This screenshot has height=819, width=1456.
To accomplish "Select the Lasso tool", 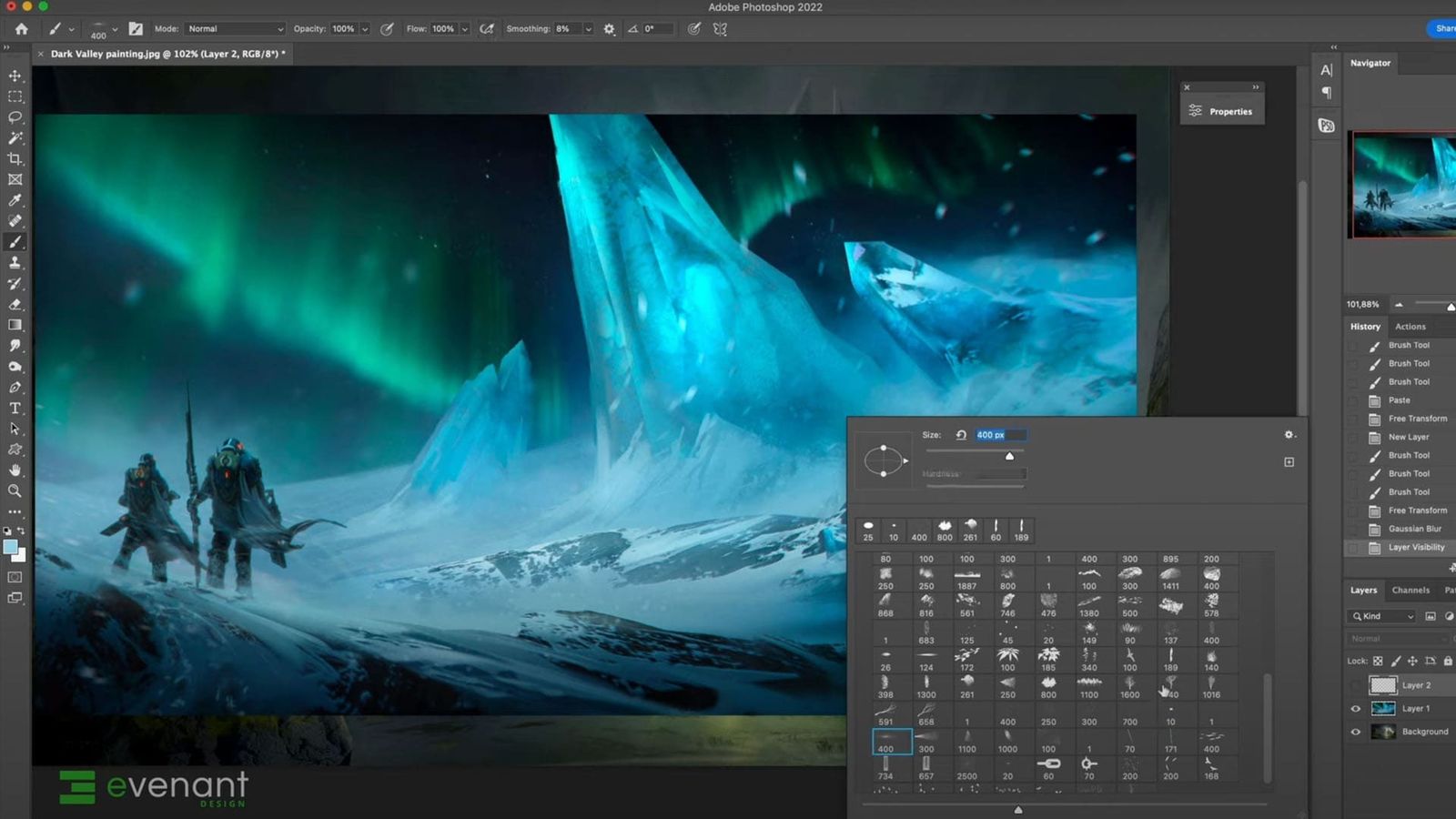I will [15, 117].
